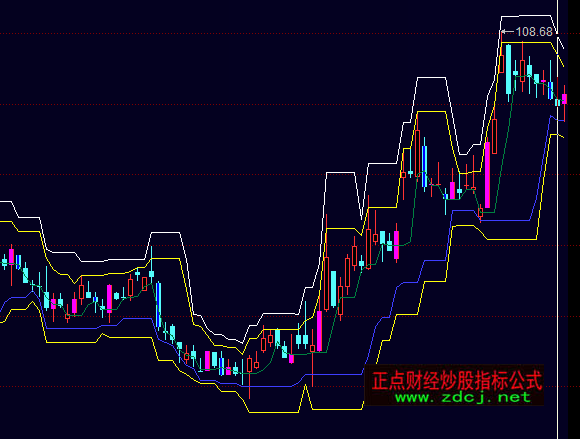Select the rightmost magenta candle on the chart
This screenshot has height=439, width=580.
pyautogui.click(x=564, y=99)
